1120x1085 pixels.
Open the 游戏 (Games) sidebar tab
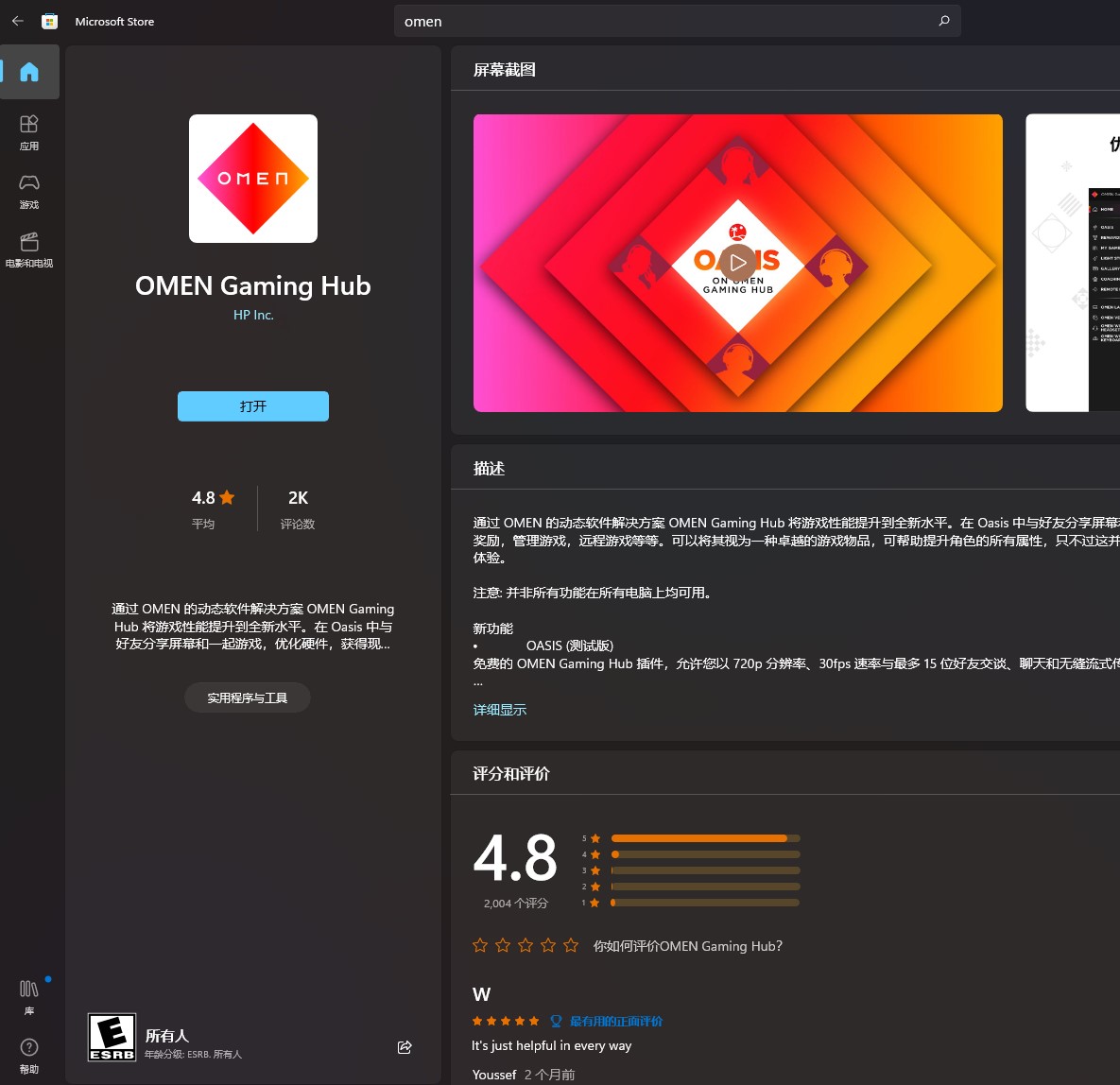[x=29, y=192]
